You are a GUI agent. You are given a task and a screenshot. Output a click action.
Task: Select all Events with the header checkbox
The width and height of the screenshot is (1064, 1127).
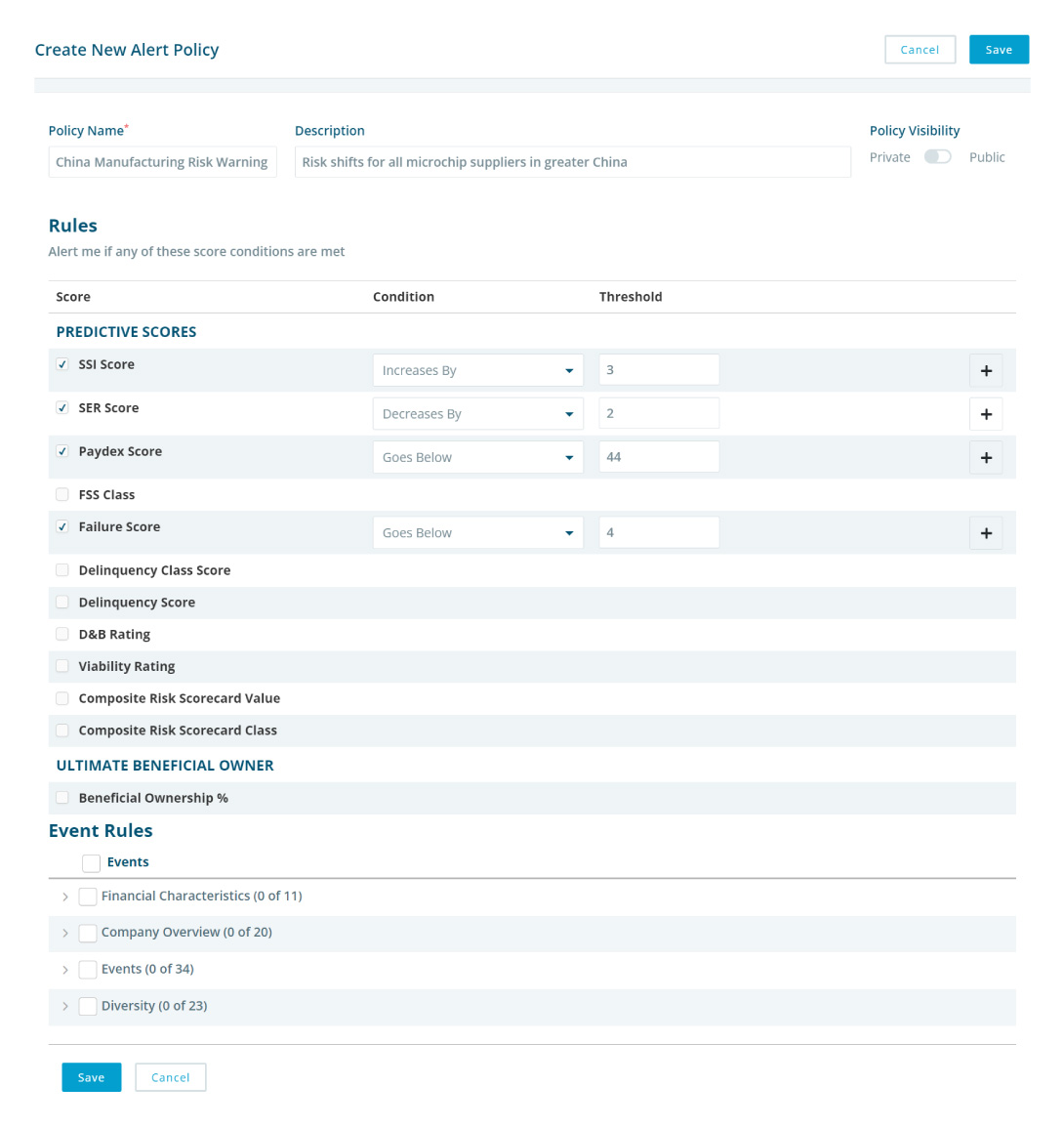click(x=91, y=863)
